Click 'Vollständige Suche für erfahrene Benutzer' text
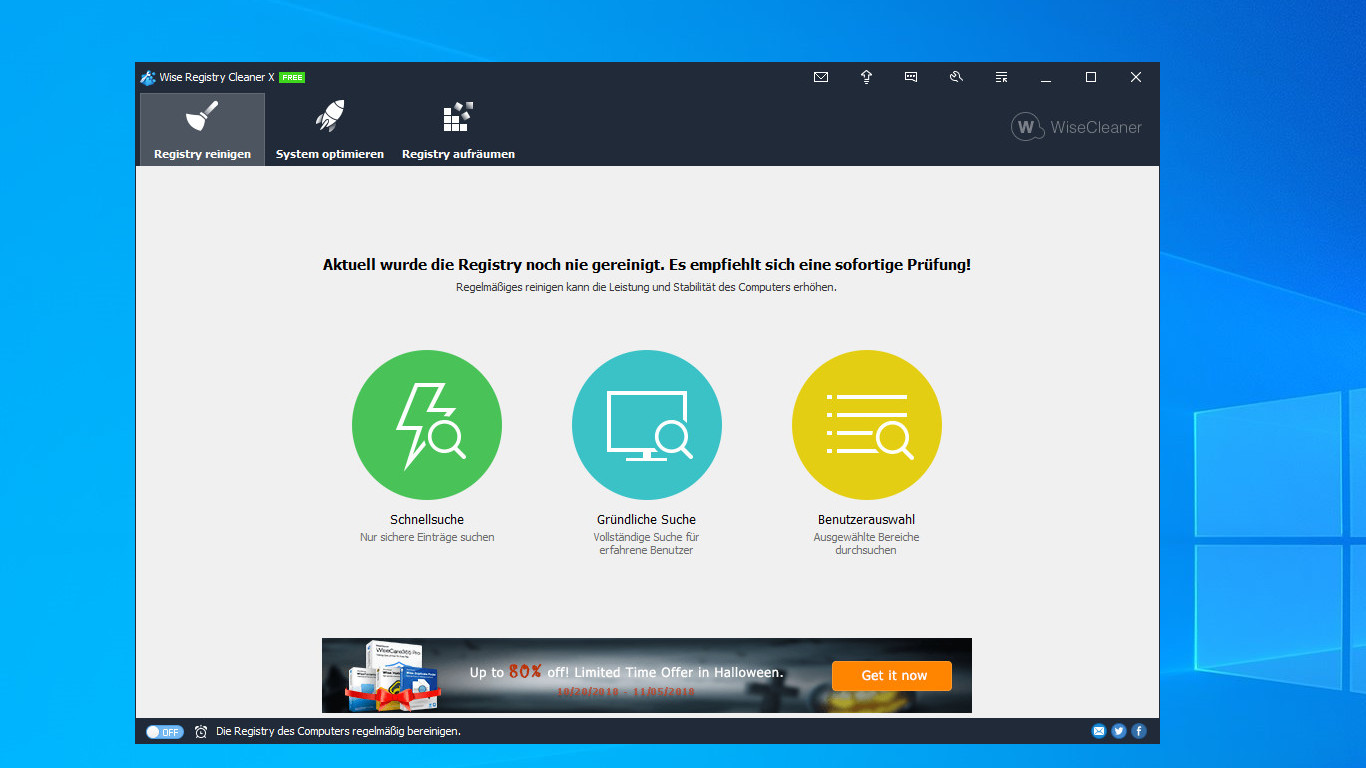The image size is (1366, 768). 647,544
